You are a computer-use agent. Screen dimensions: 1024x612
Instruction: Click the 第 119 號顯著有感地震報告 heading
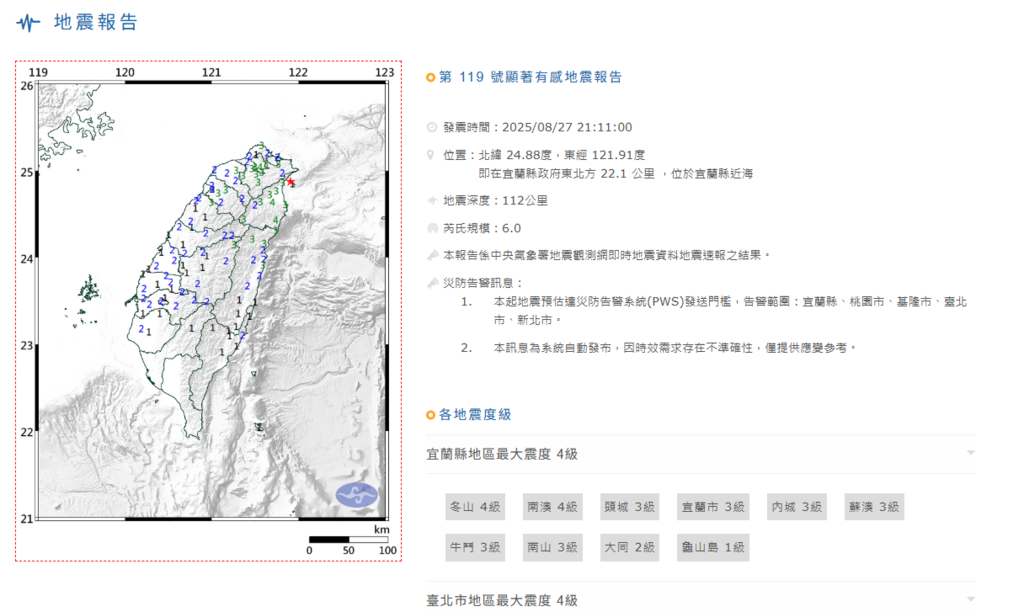[530, 77]
